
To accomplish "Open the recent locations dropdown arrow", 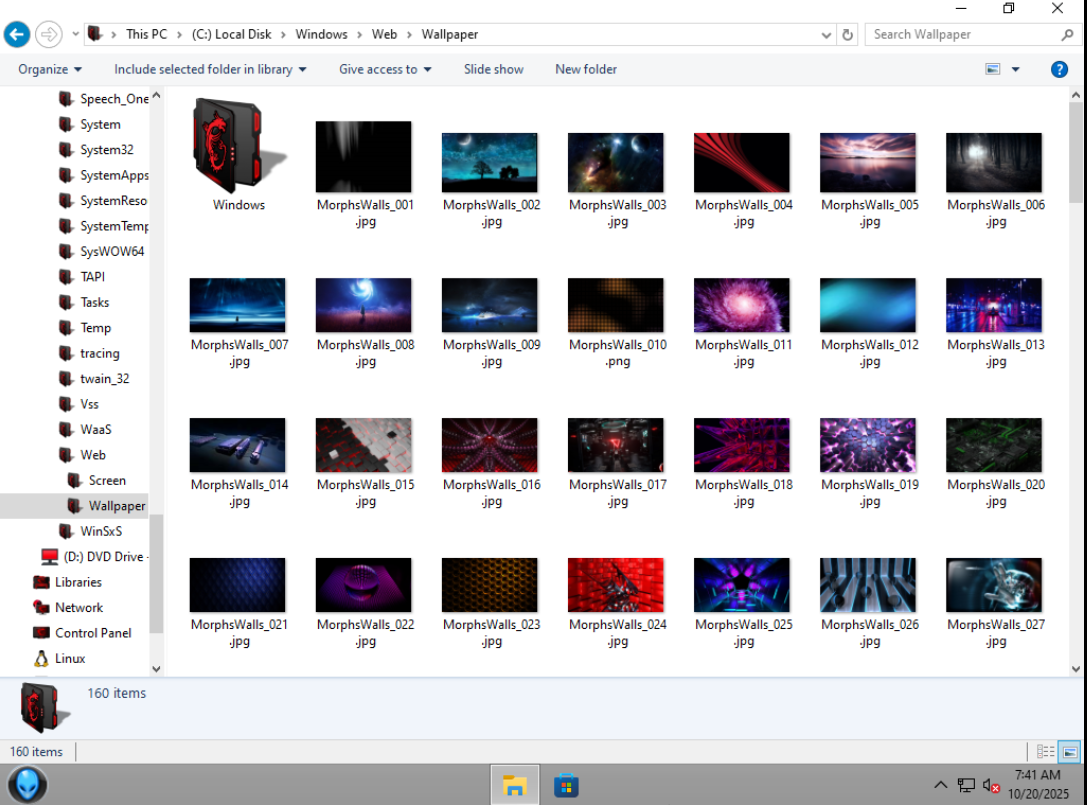I will click(76, 34).
